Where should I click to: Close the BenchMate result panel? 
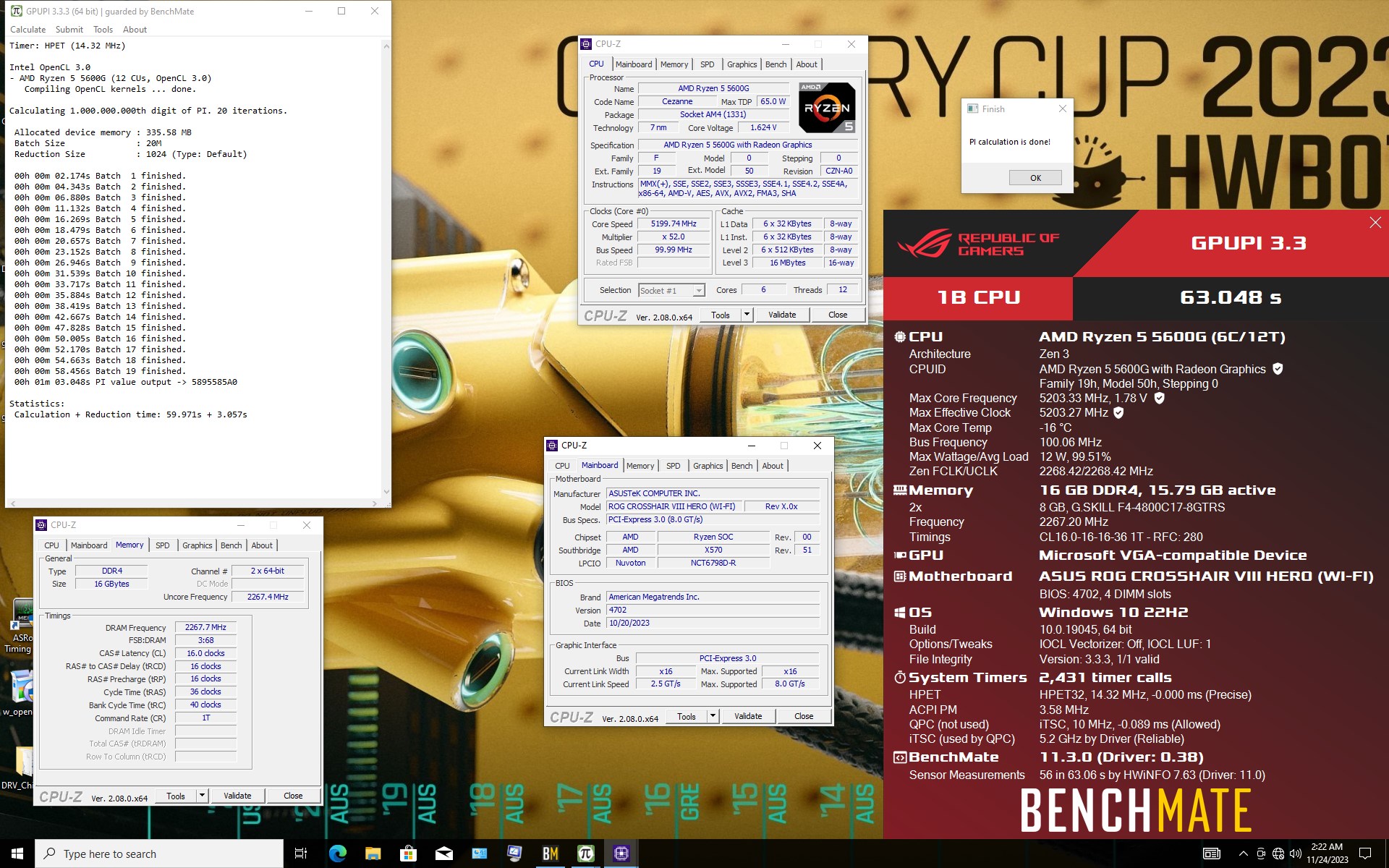point(1375,223)
